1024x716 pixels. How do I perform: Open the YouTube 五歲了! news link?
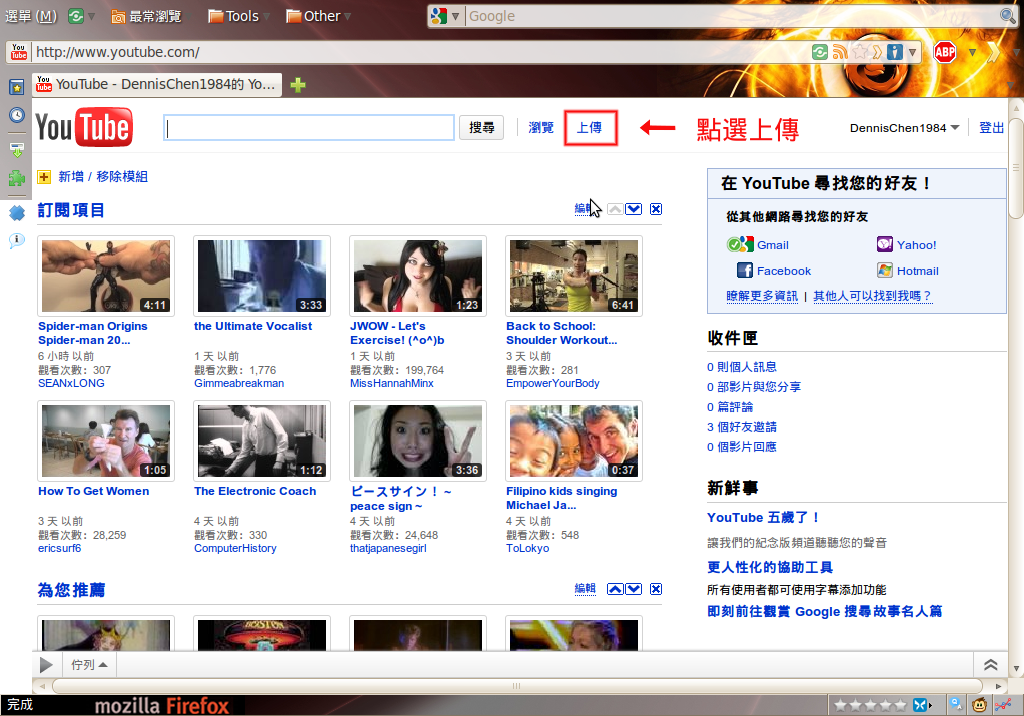tap(763, 517)
